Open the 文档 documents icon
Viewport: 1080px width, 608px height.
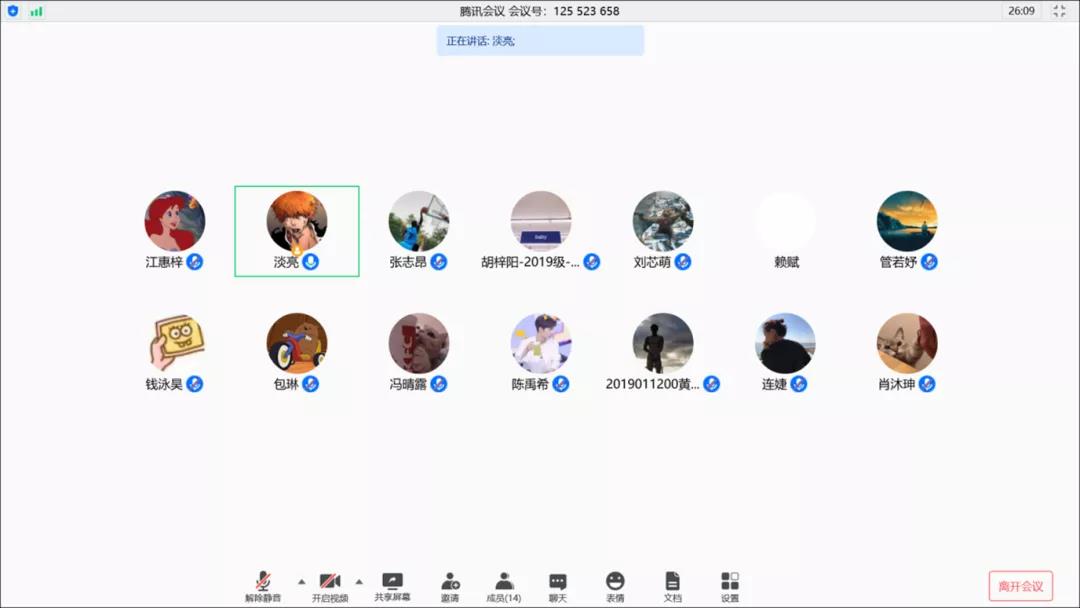[x=672, y=581]
